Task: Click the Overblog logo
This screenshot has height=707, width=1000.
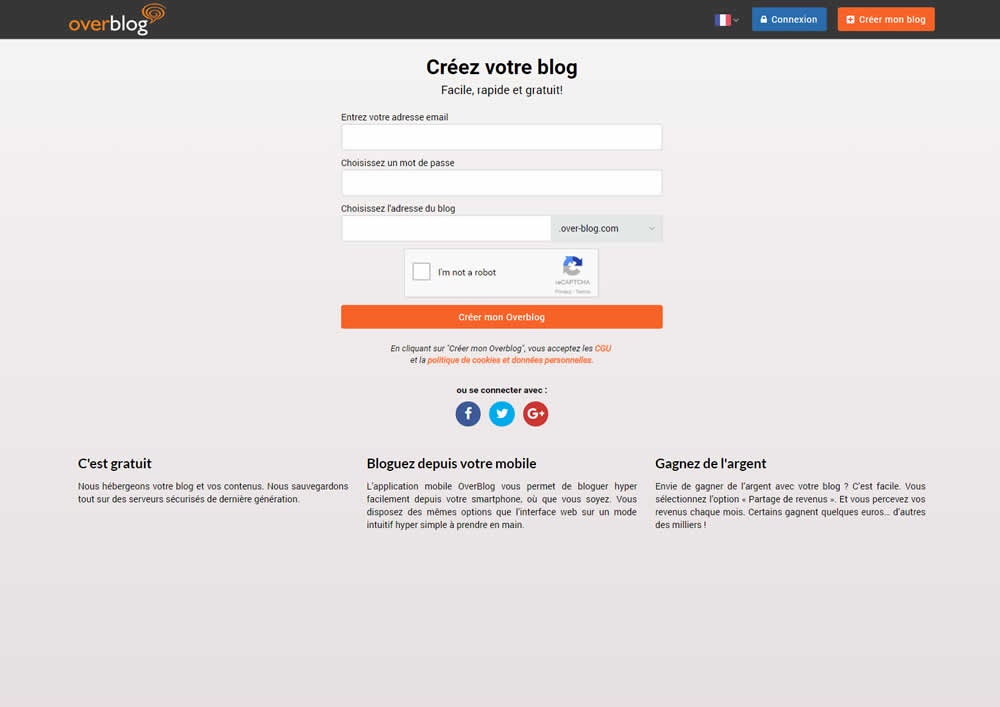Action: pyautogui.click(x=117, y=19)
